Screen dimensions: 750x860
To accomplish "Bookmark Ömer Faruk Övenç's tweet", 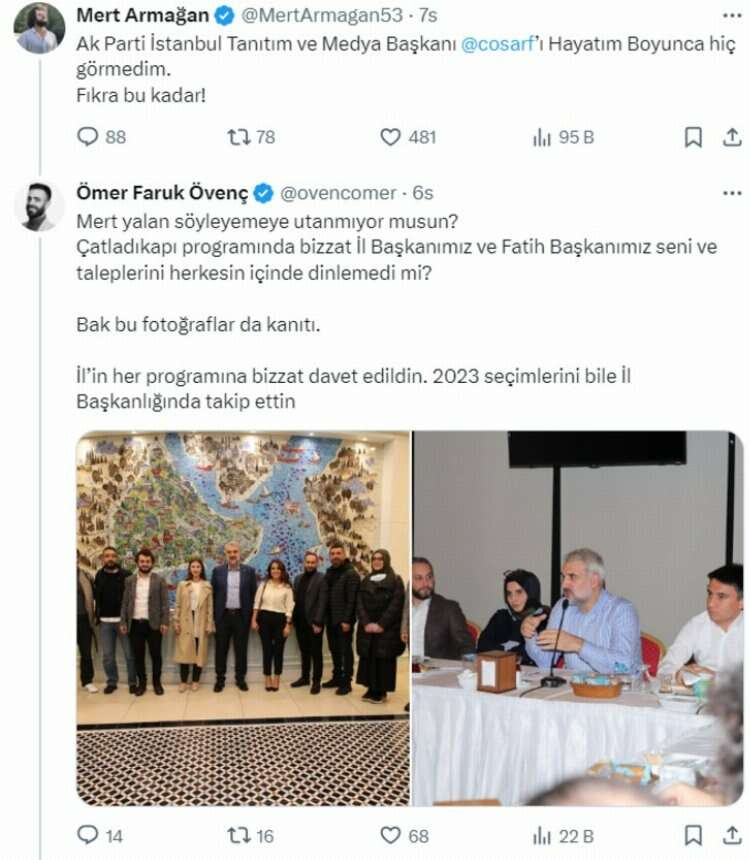I will pos(693,834).
